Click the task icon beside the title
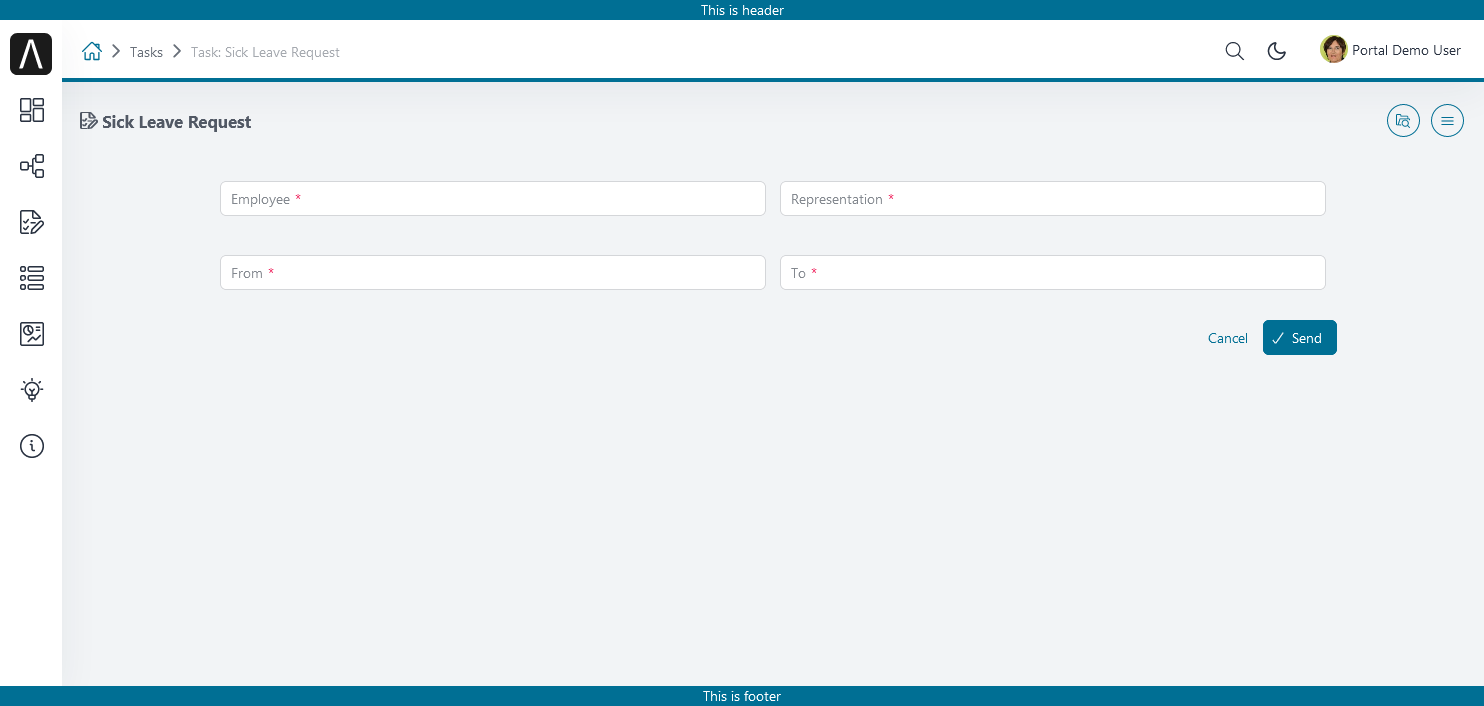Image resolution: width=1484 pixels, height=706 pixels. [88, 122]
